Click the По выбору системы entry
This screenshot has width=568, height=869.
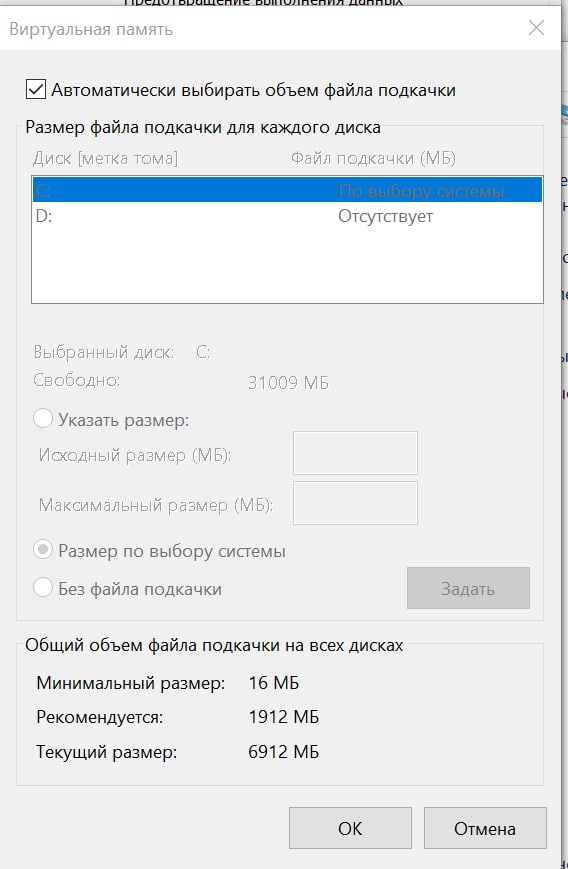[x=421, y=191]
